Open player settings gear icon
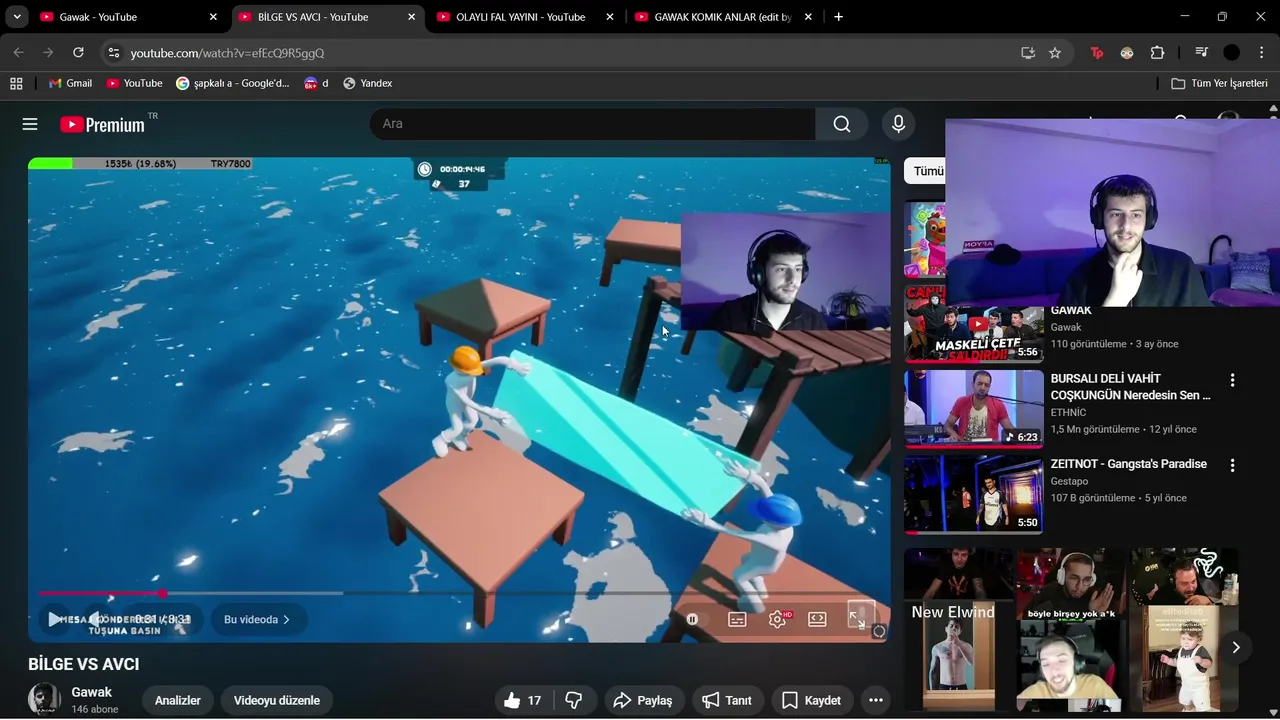 [778, 620]
